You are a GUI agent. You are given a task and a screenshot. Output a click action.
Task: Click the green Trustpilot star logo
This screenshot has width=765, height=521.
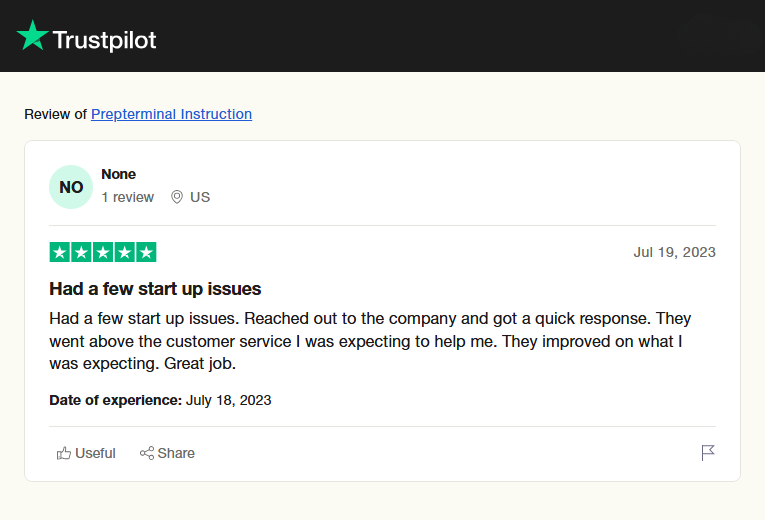32,36
